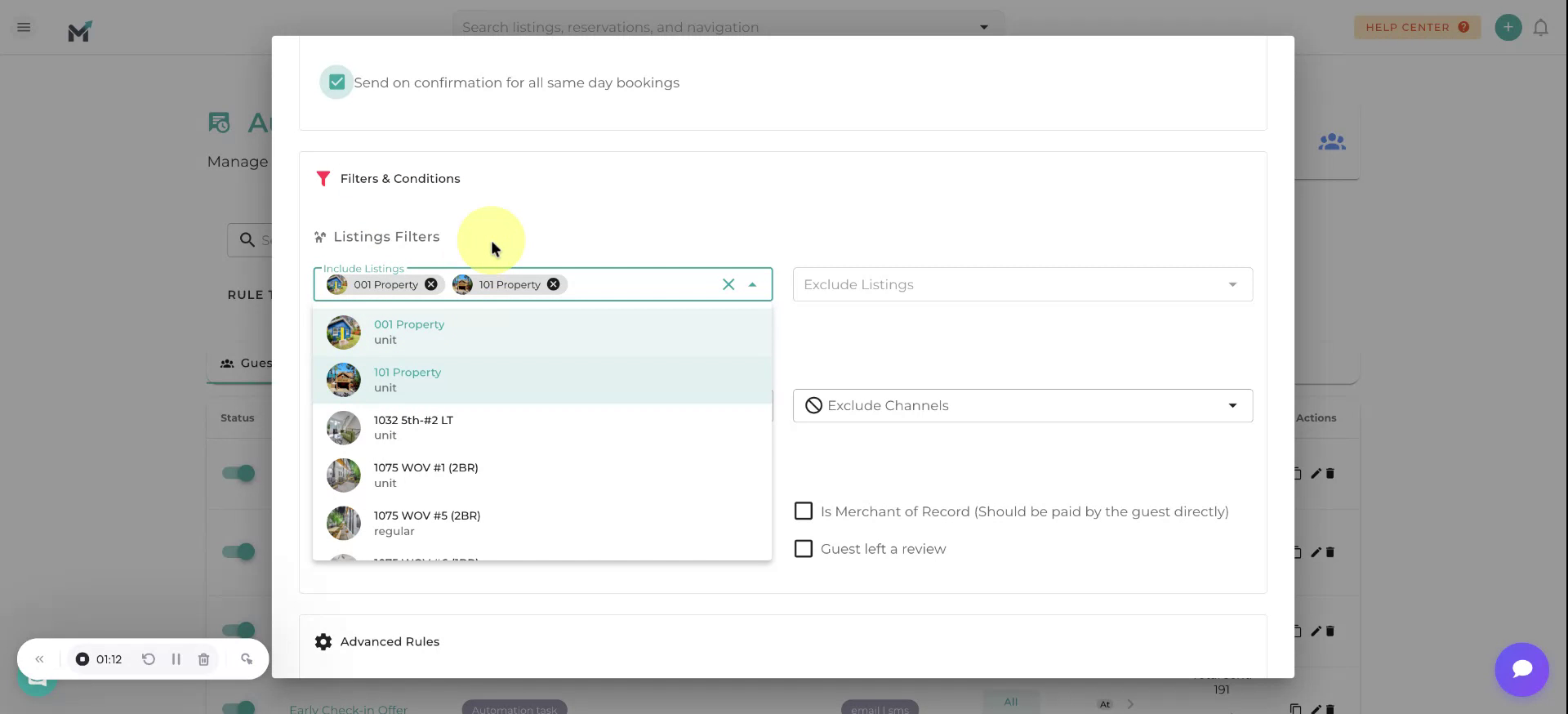Open the Help Center button

(x=1417, y=27)
